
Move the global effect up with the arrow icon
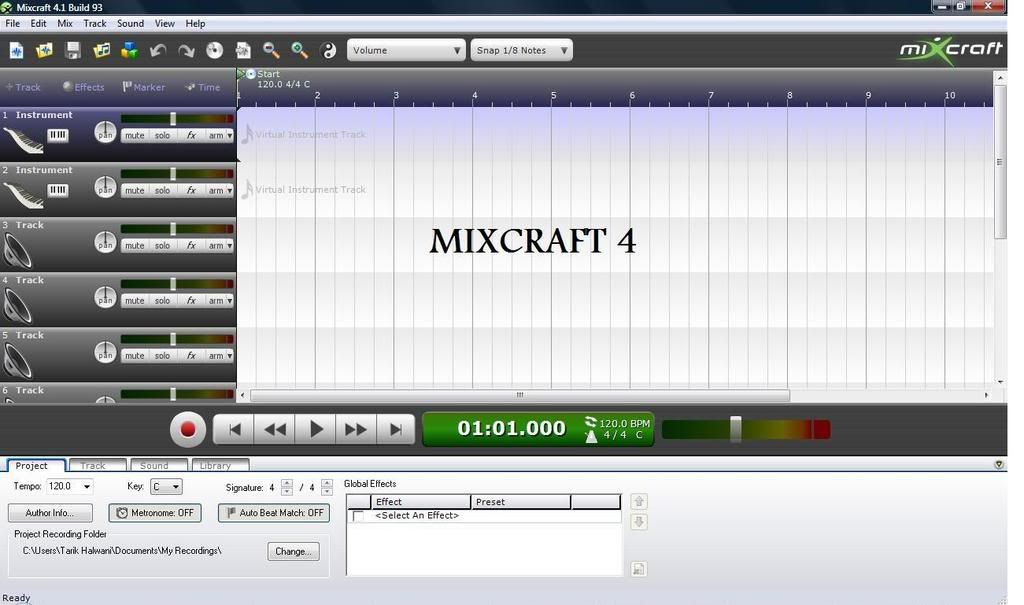pos(639,501)
